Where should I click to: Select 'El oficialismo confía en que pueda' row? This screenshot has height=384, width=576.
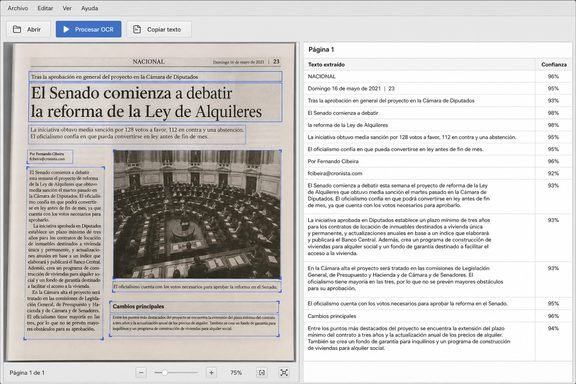[438, 149]
